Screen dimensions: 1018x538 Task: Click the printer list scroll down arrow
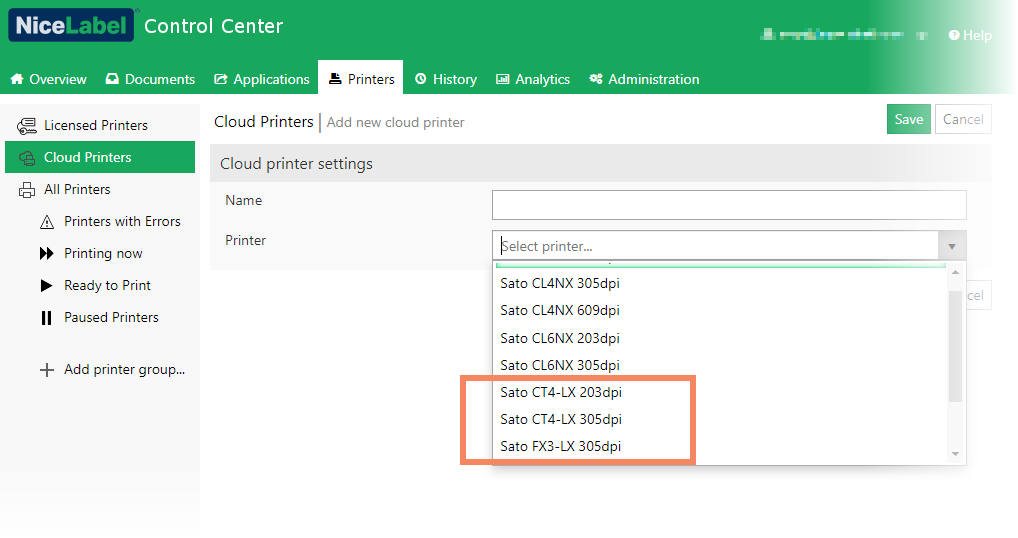955,454
